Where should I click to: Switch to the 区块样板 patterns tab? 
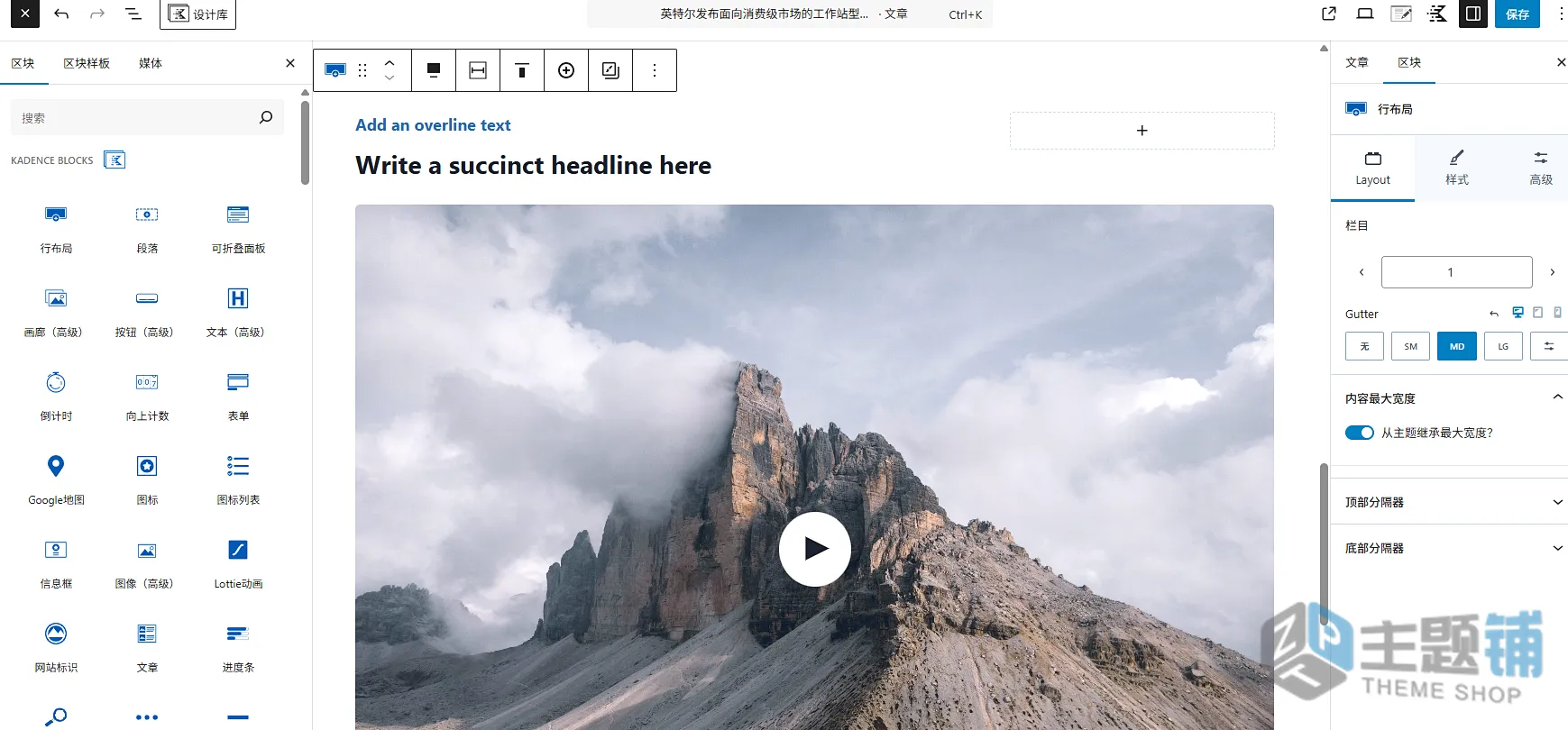click(87, 63)
